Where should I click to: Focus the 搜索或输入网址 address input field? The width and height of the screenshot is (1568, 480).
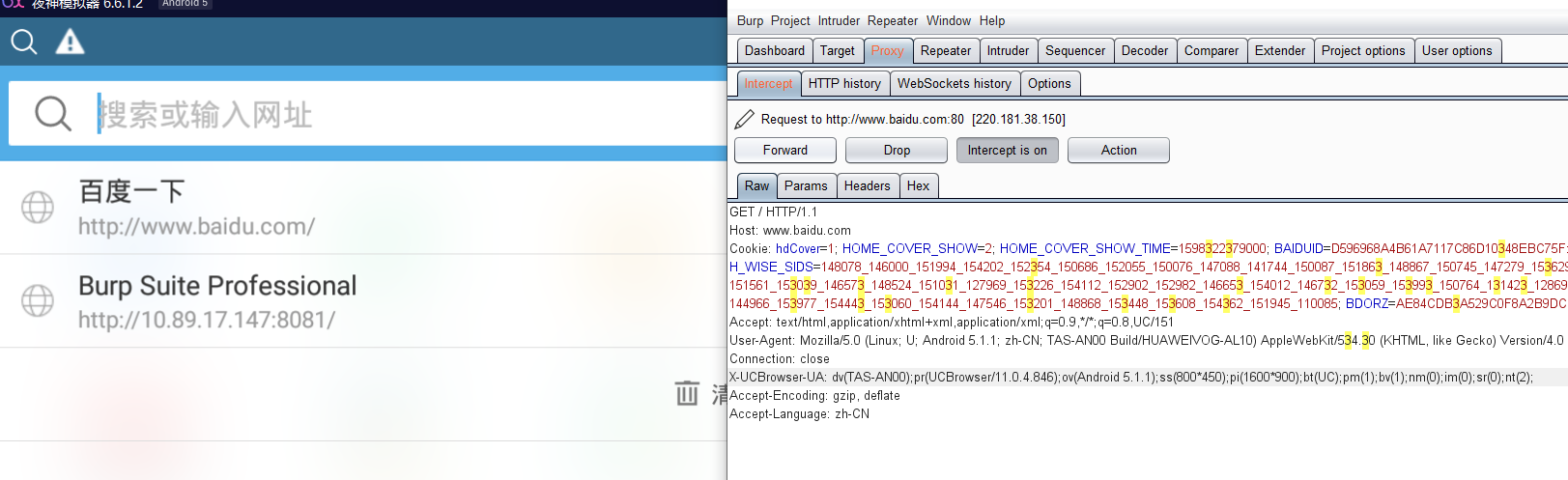pos(367,114)
